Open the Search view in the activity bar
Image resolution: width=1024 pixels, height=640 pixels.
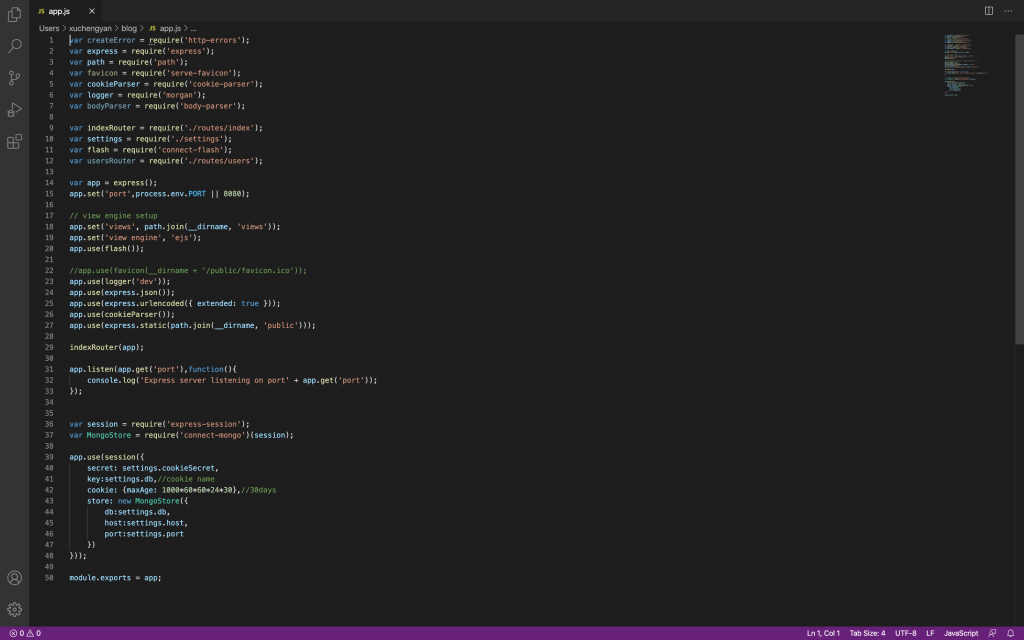[14, 46]
